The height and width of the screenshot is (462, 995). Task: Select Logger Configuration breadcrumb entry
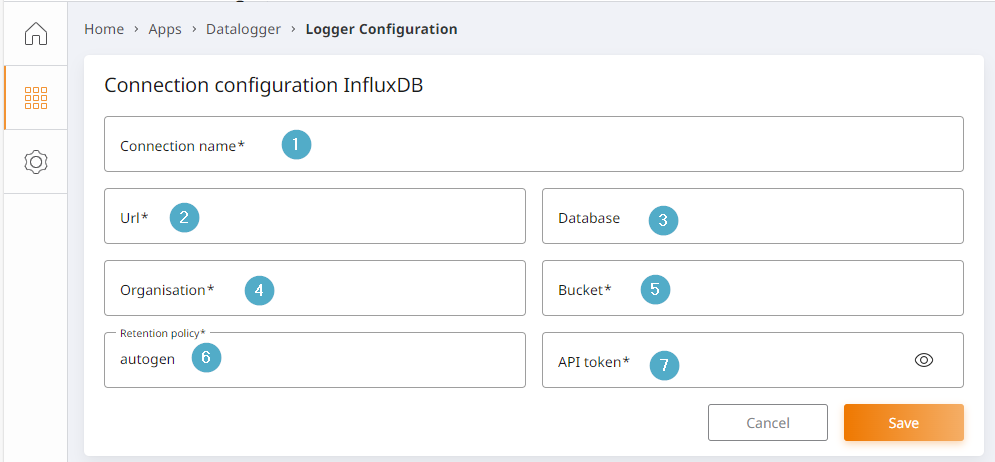pos(381,29)
